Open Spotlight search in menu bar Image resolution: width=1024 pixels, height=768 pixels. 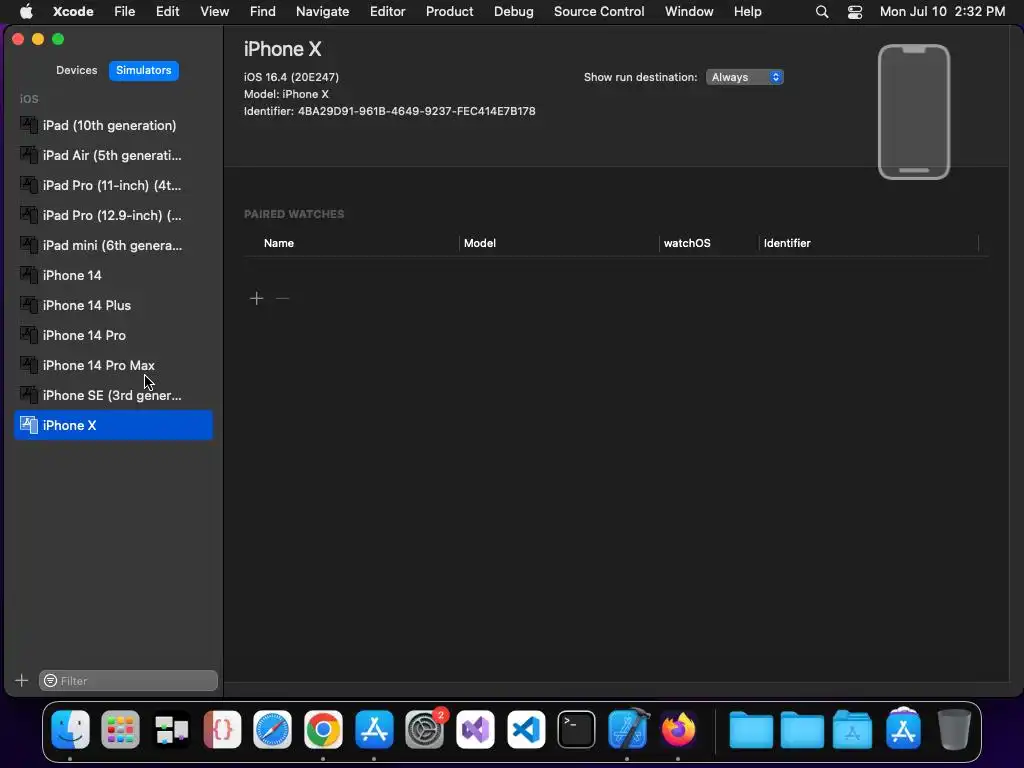[x=822, y=12]
